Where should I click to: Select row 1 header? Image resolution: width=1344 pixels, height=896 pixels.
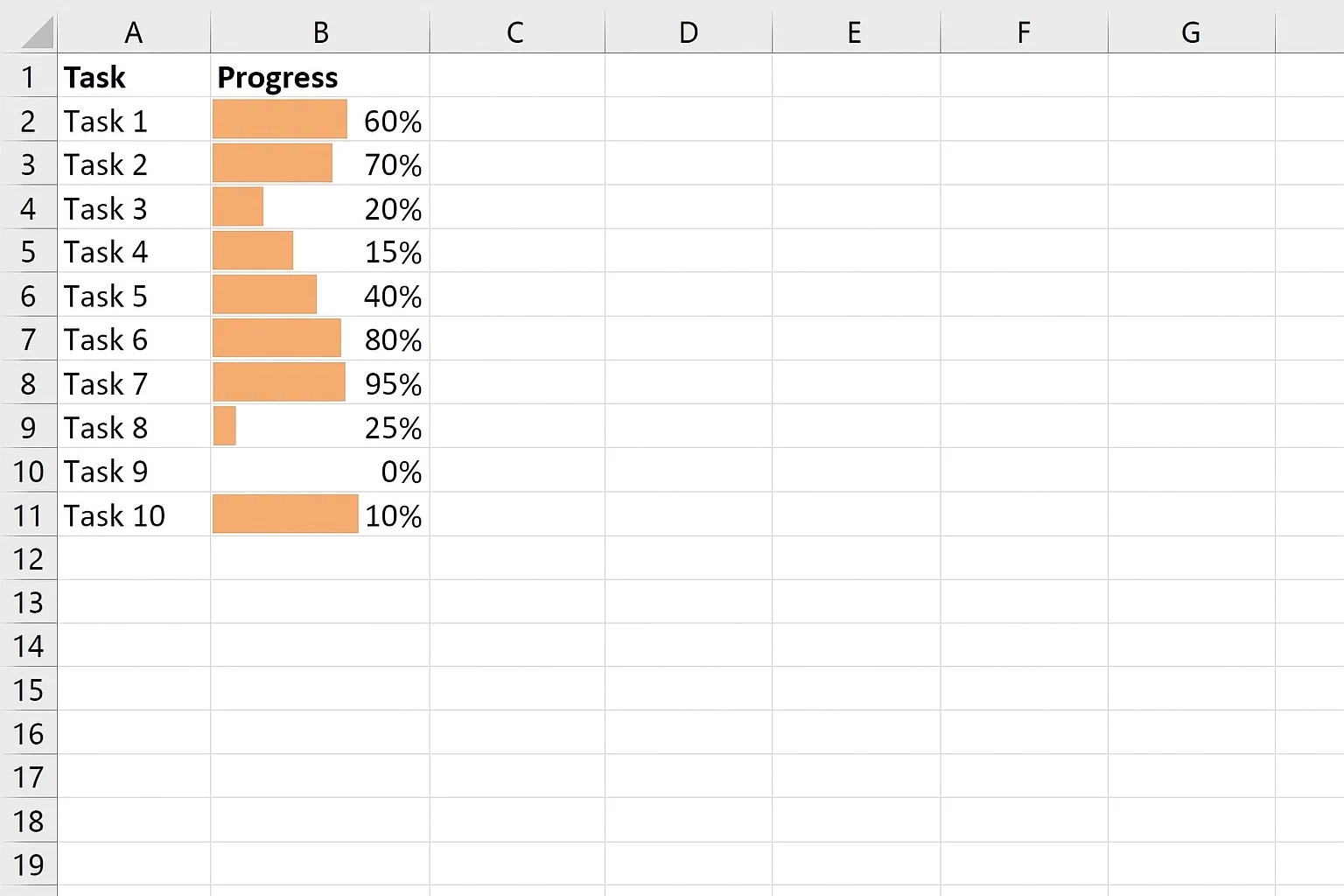click(x=28, y=77)
